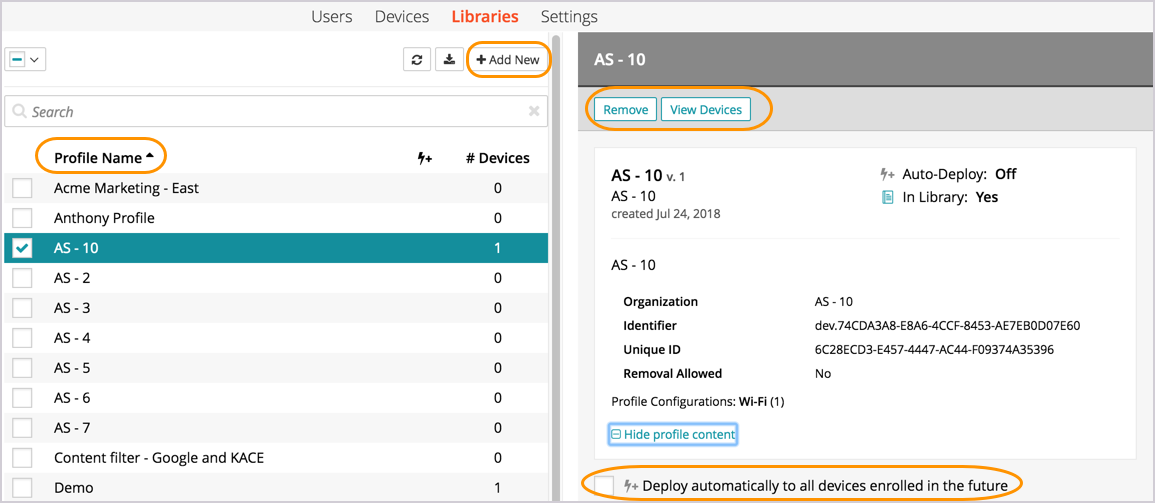Sort by the # Devices column header
Image resolution: width=1155 pixels, height=503 pixels.
497,158
